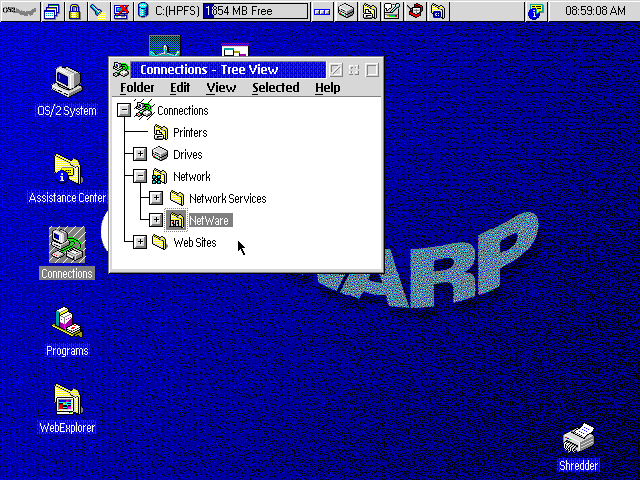This screenshot has height=480, width=640.
Task: Select the Programs desktop icon
Action: (67, 322)
